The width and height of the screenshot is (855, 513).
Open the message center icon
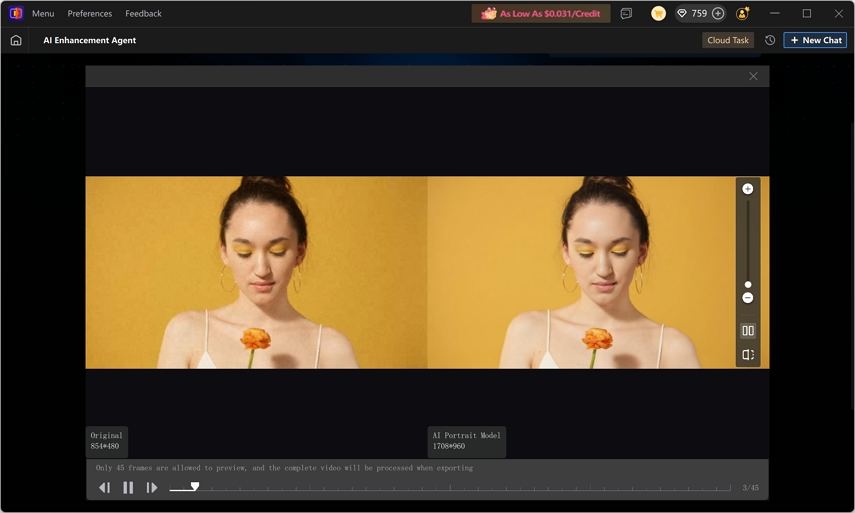(626, 14)
